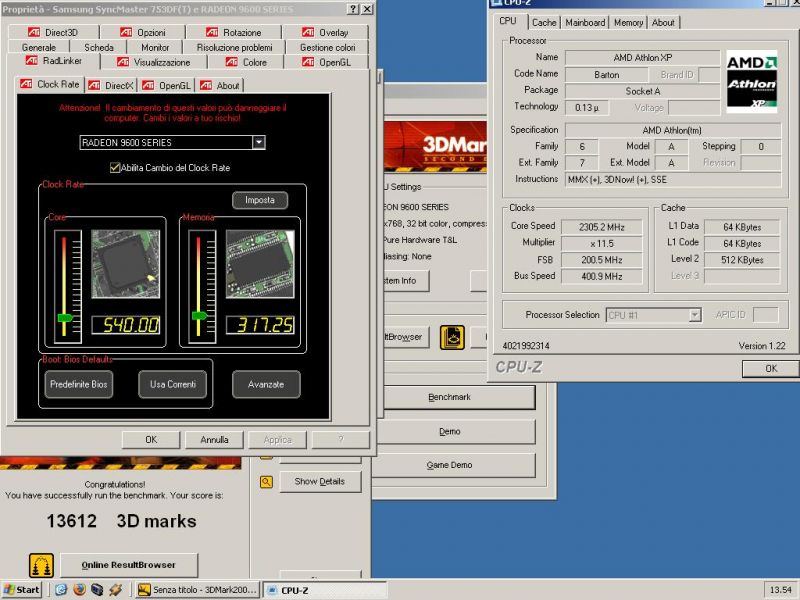Viewport: 800px width, 600px height.
Task: Start the Benchmark in 3DMark
Action: (458, 397)
